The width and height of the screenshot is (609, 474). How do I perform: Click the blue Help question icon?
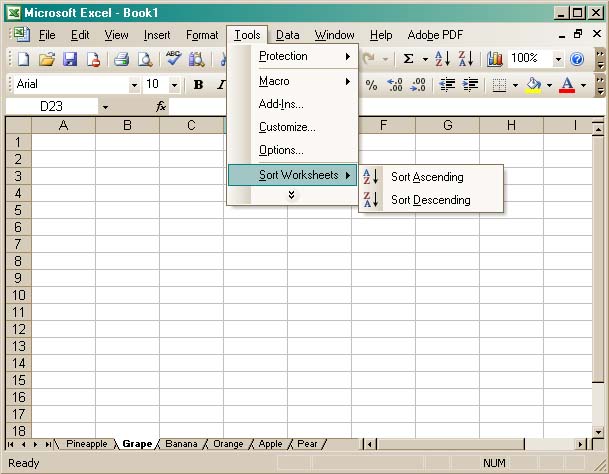click(x=577, y=59)
